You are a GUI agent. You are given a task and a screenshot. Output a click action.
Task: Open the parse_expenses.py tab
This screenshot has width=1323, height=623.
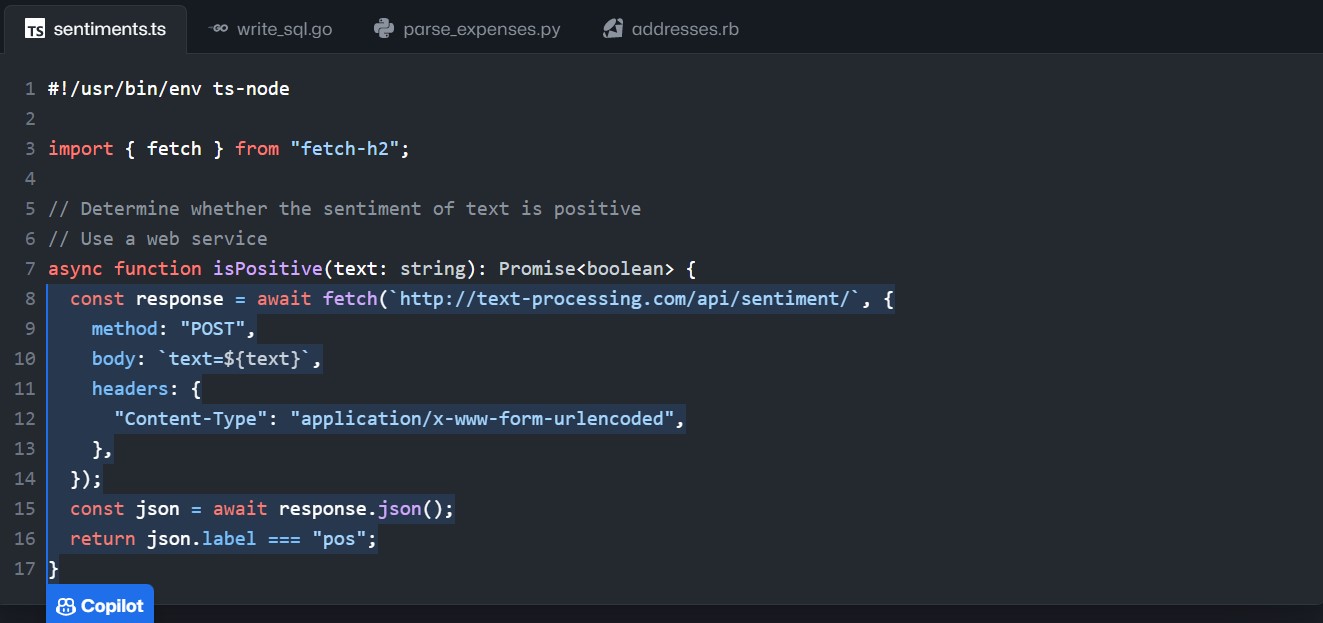point(467,29)
